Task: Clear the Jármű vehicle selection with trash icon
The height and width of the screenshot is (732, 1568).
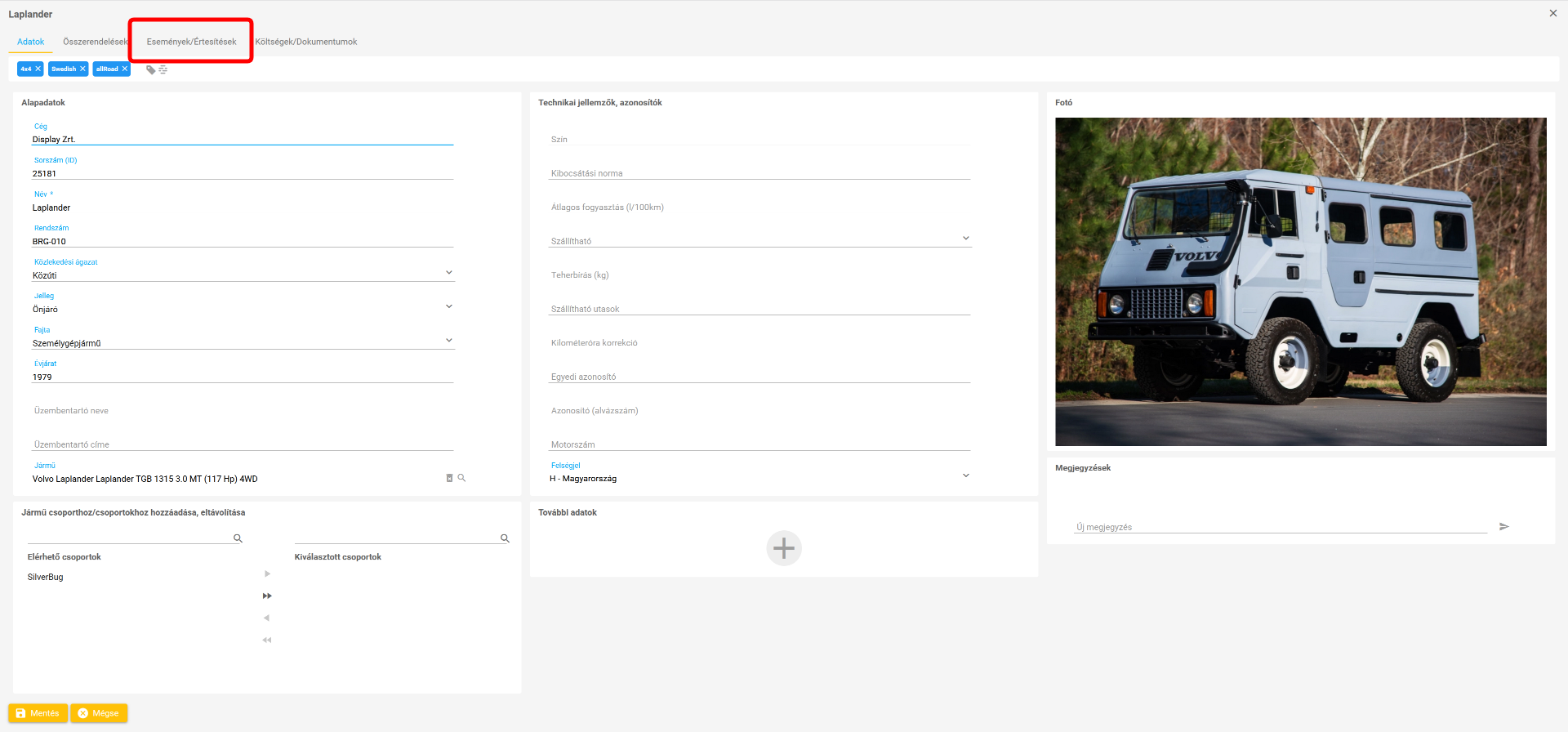Action: pyautogui.click(x=449, y=478)
